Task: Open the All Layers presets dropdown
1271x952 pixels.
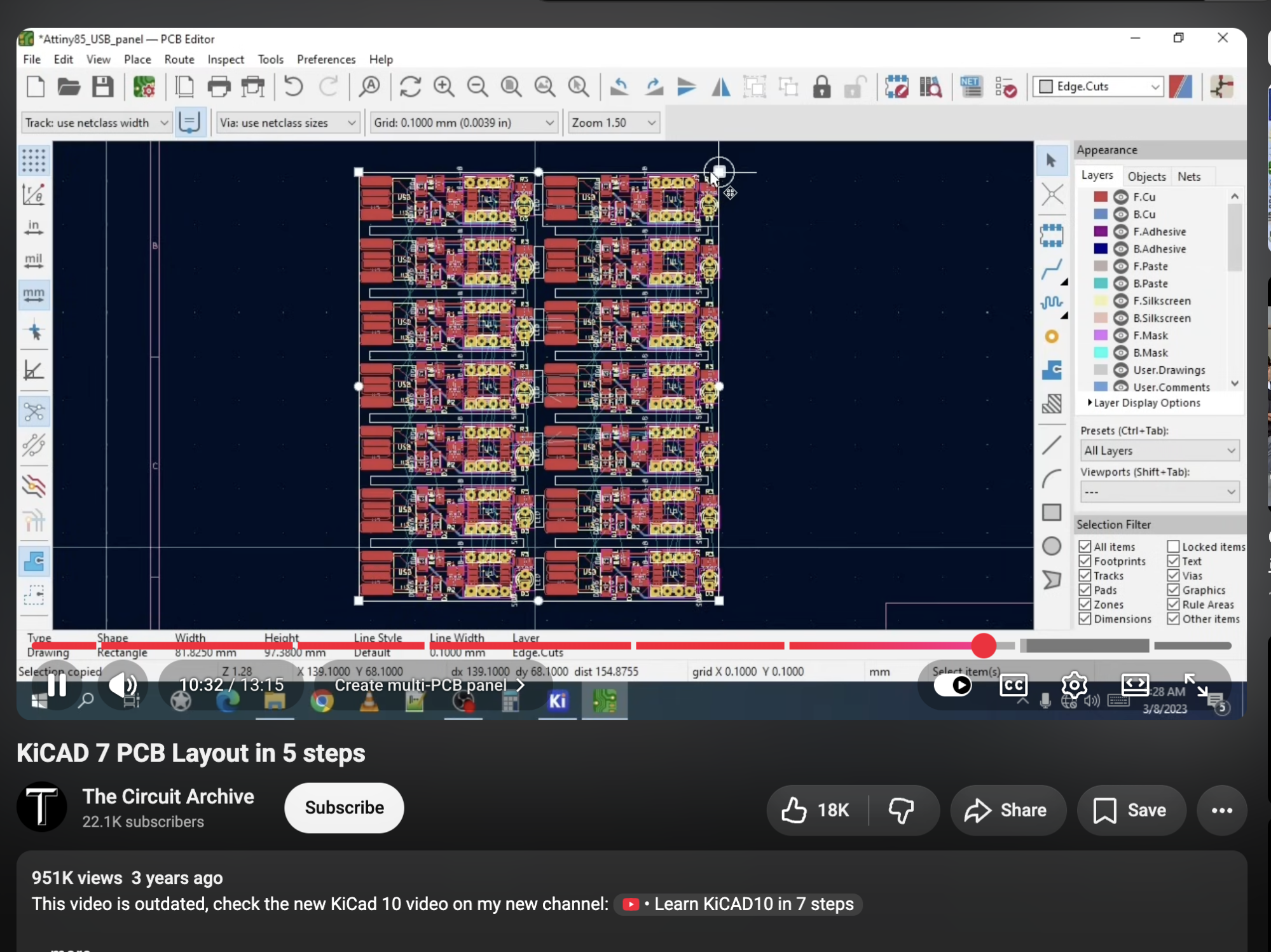Action: [1160, 451]
